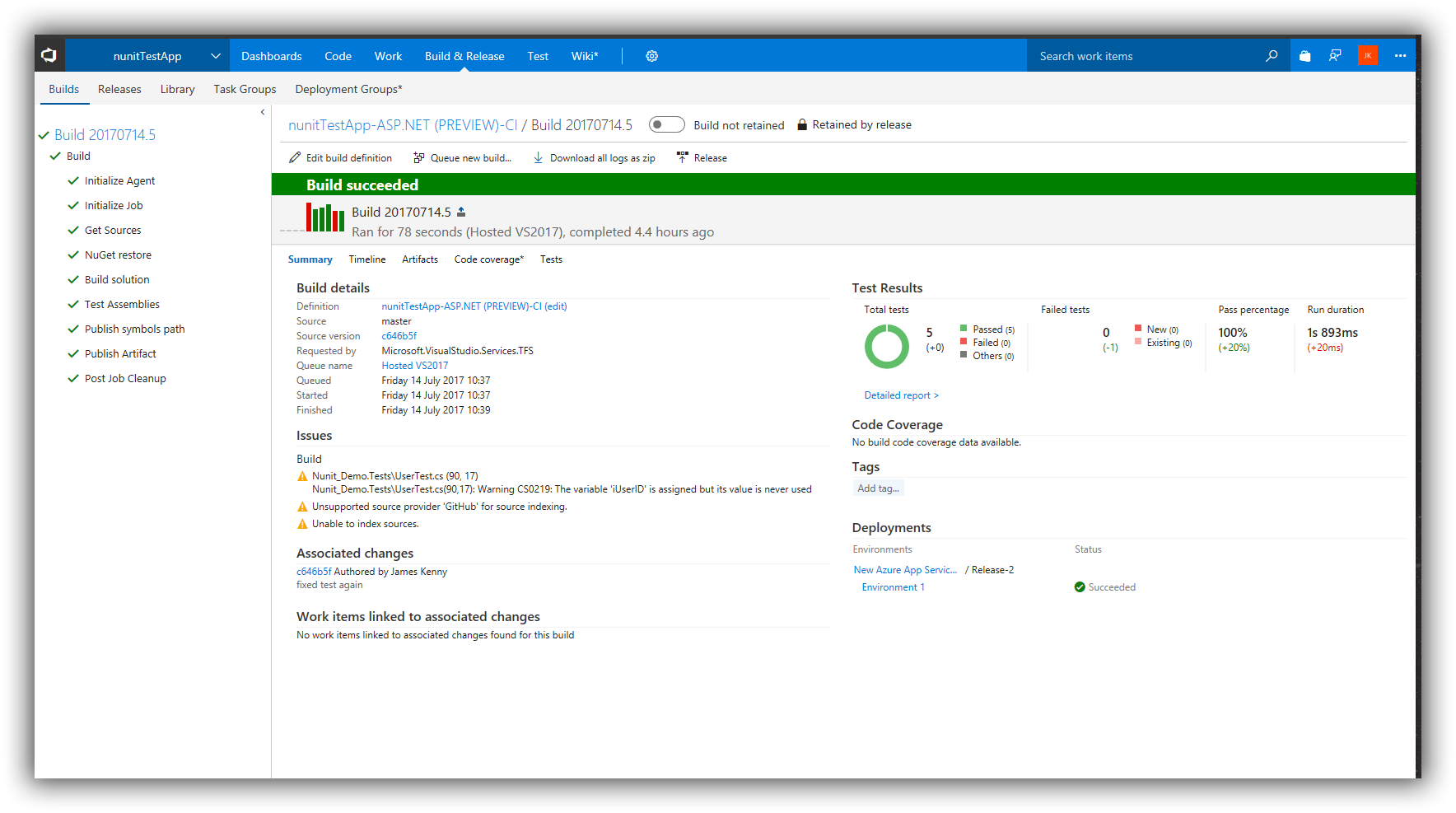Viewport: 1456px width, 813px height.
Task: Click the search magnifier icon
Action: coord(1272,56)
